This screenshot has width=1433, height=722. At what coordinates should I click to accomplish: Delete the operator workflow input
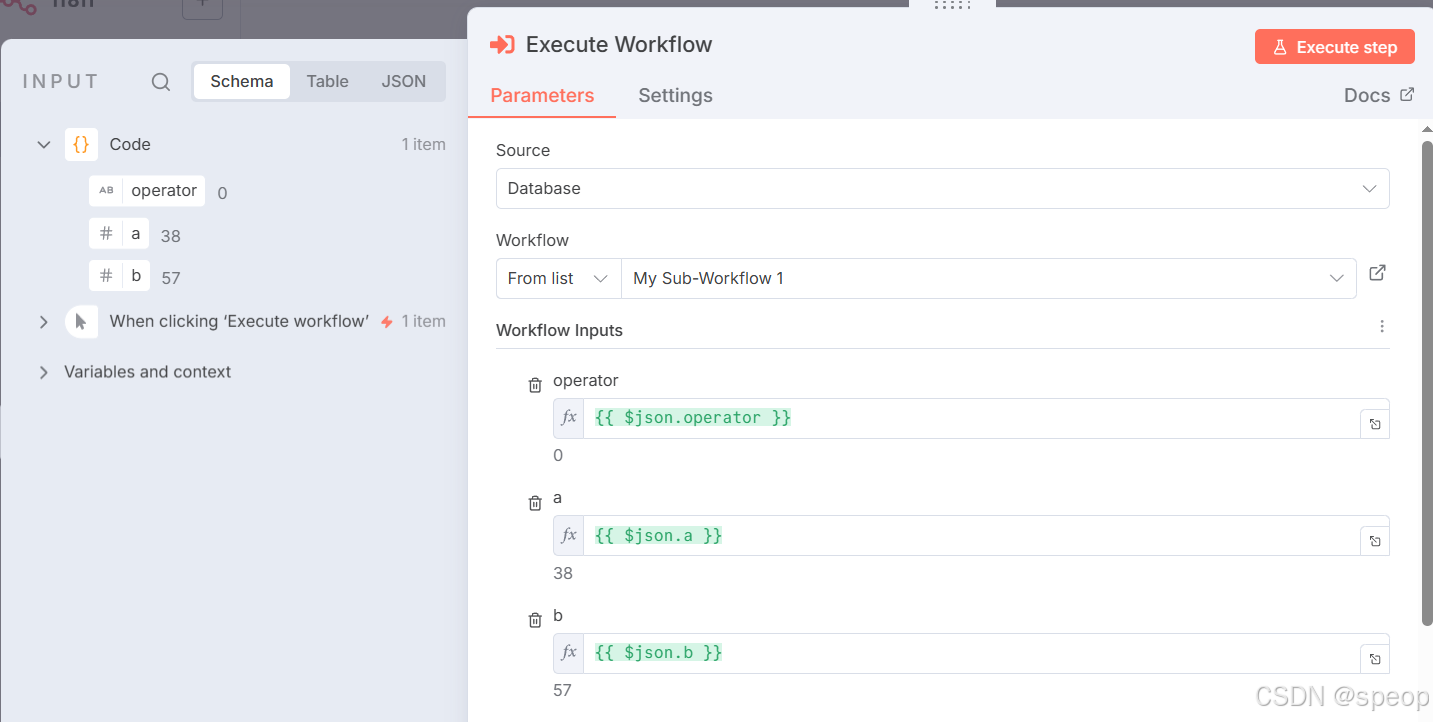click(x=535, y=385)
